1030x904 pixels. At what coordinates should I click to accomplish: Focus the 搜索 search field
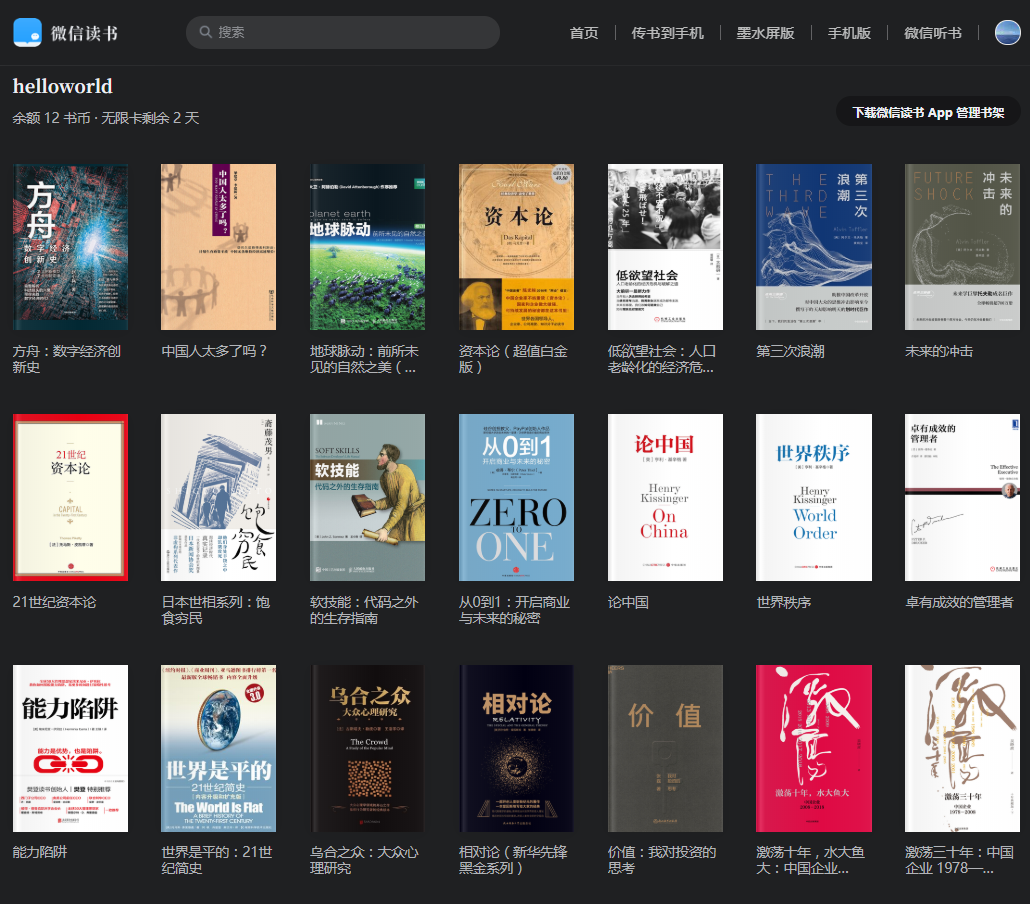[342, 32]
